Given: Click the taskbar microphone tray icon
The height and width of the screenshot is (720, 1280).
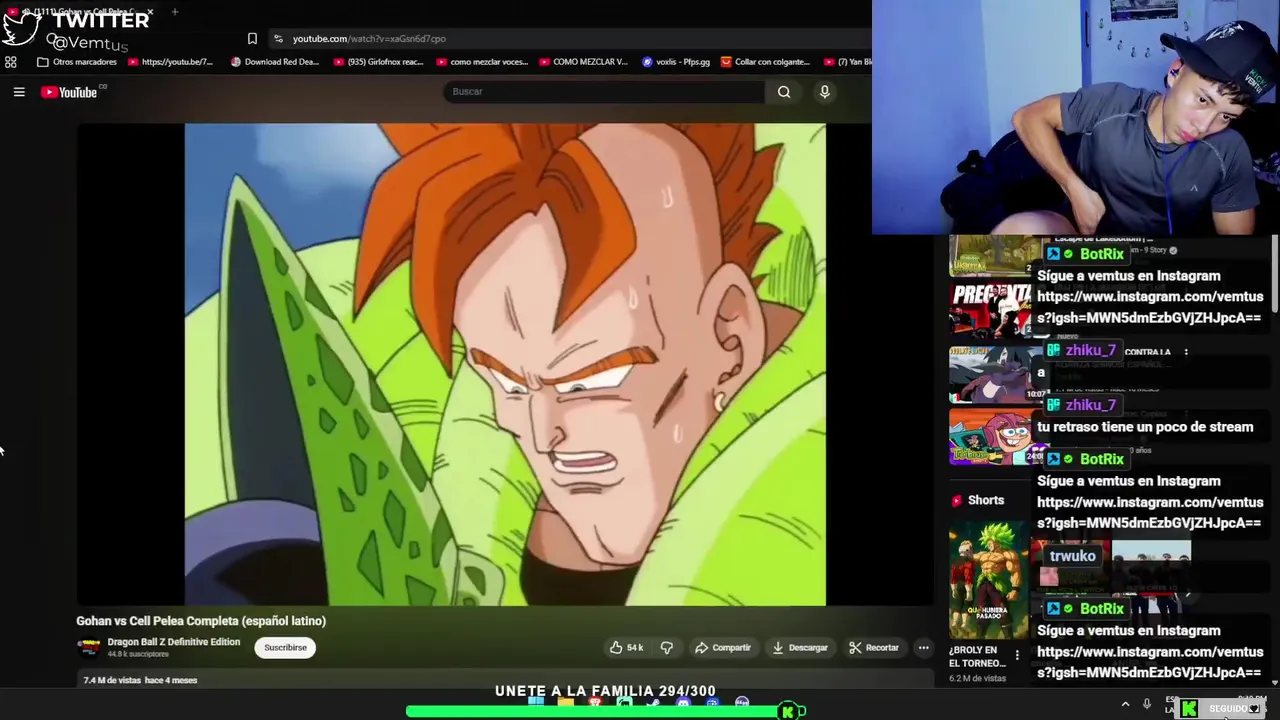Looking at the screenshot, I should click(1147, 705).
